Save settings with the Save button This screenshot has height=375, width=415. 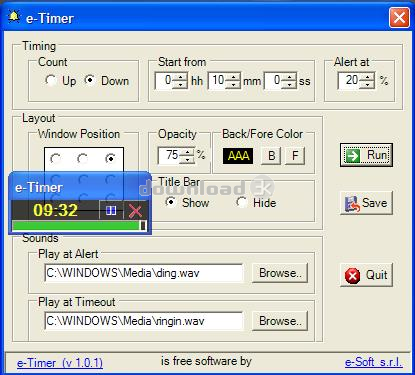click(366, 203)
